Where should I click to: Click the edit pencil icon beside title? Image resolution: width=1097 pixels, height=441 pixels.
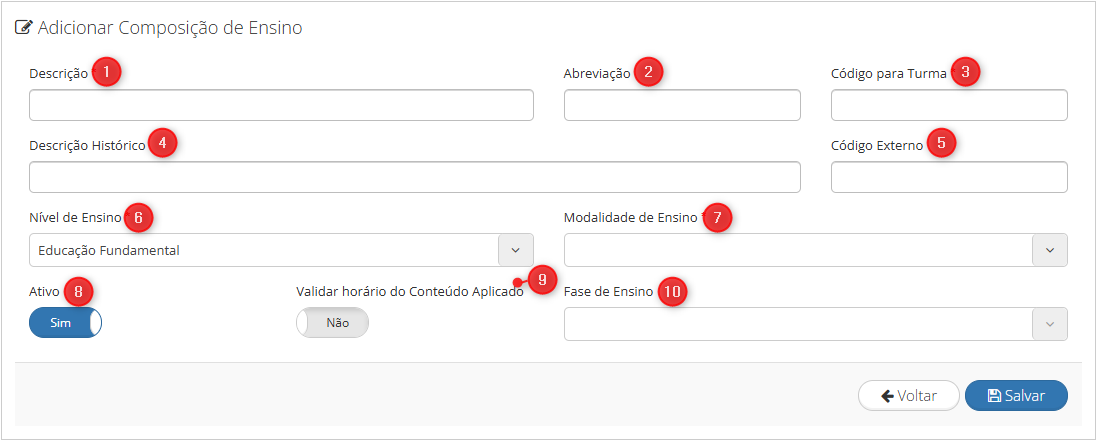click(24, 28)
